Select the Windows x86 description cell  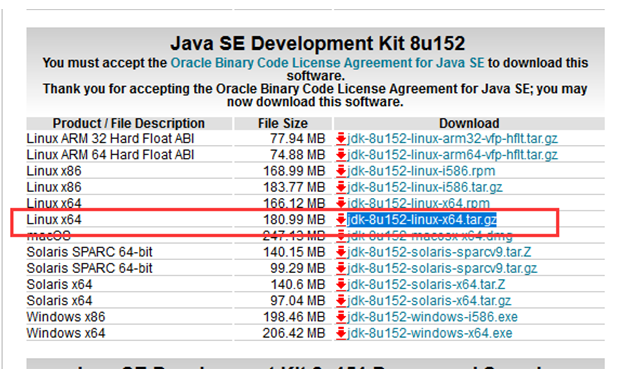click(x=66, y=317)
